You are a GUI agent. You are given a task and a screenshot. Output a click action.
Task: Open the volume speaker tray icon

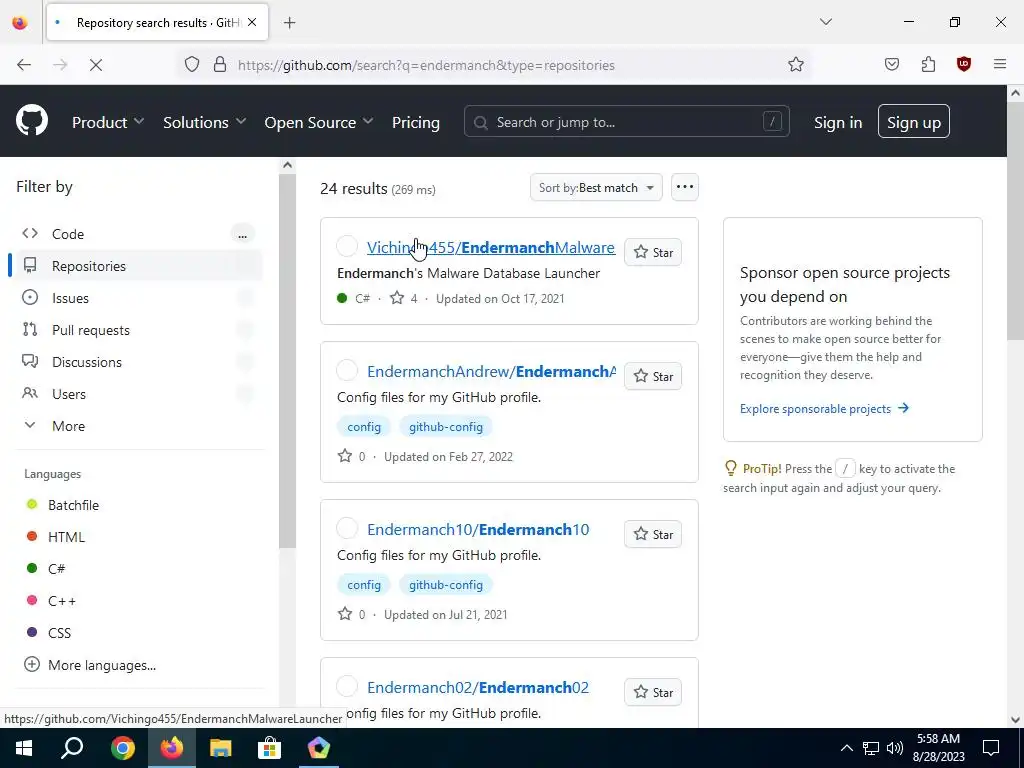895,748
